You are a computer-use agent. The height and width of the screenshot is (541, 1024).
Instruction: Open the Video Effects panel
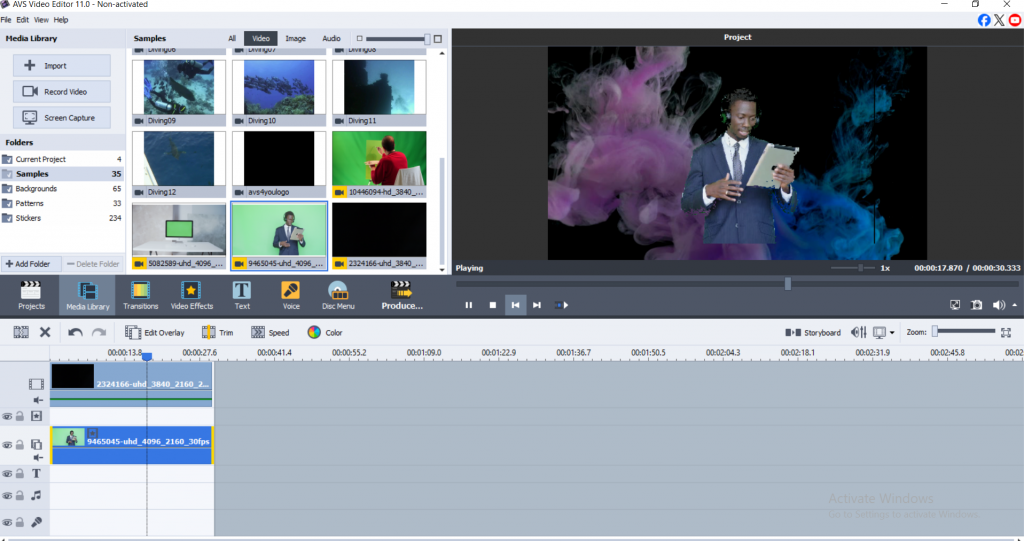tap(191, 295)
